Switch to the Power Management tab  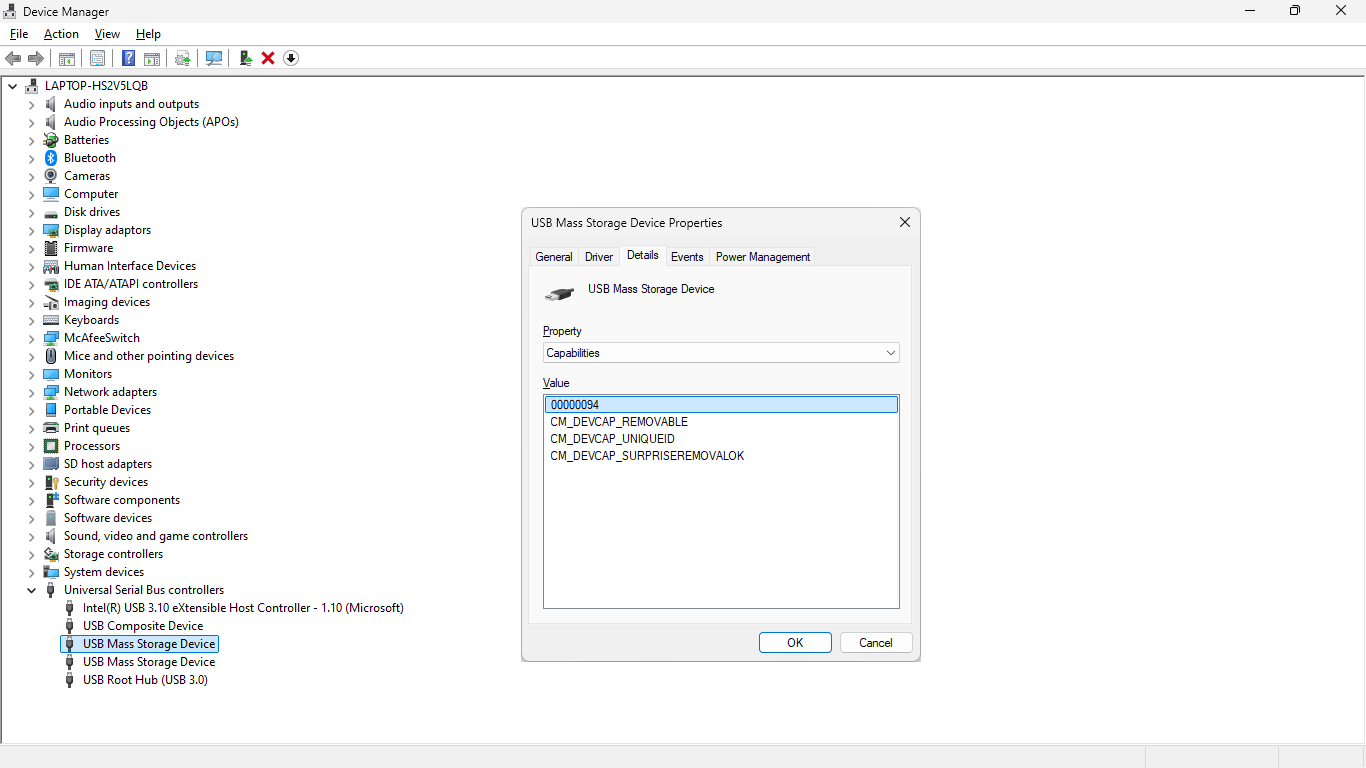[763, 257]
